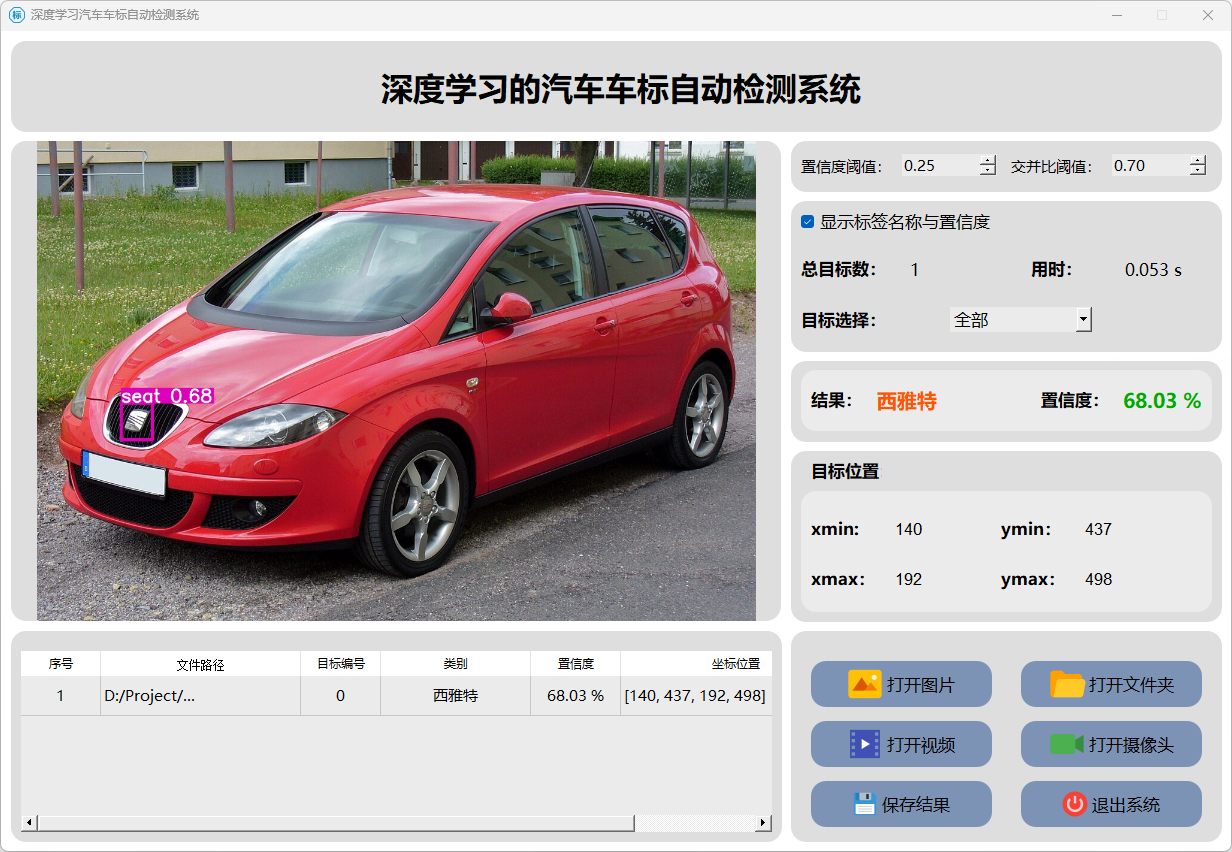Click the 文件路径 column header
The image size is (1232, 852).
200,664
